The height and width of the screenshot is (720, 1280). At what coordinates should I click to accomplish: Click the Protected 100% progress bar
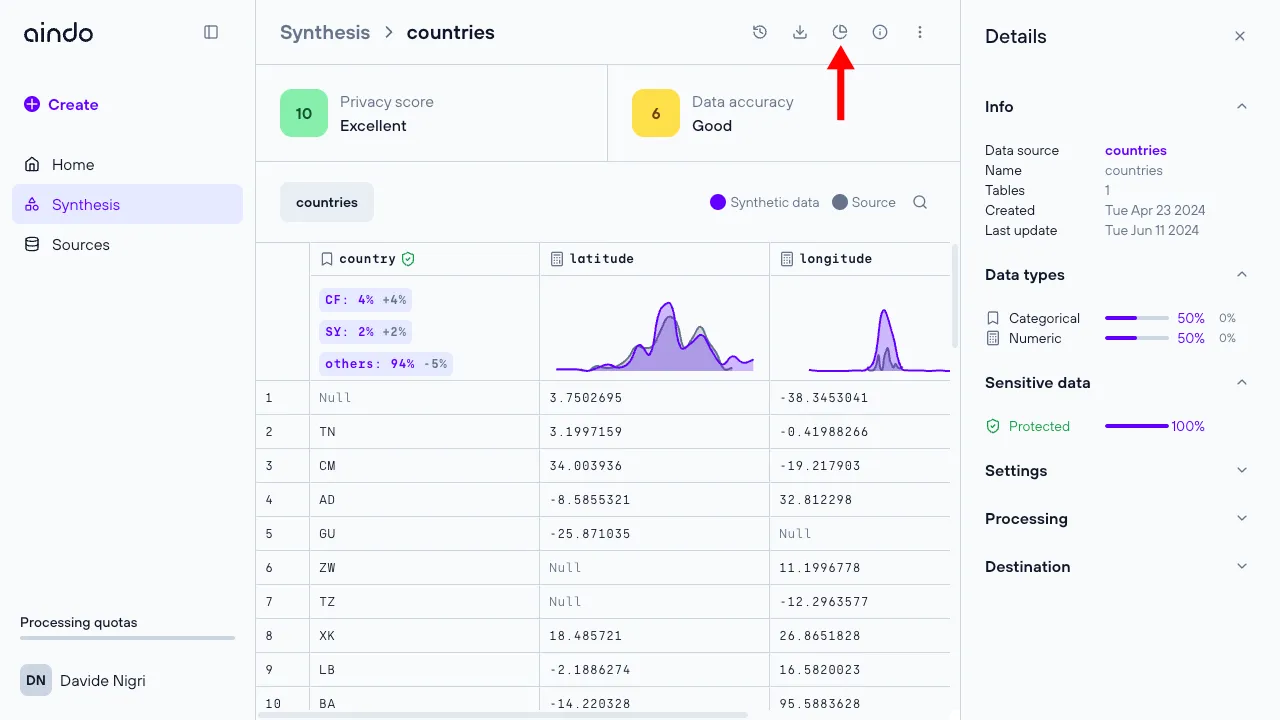(x=1137, y=426)
